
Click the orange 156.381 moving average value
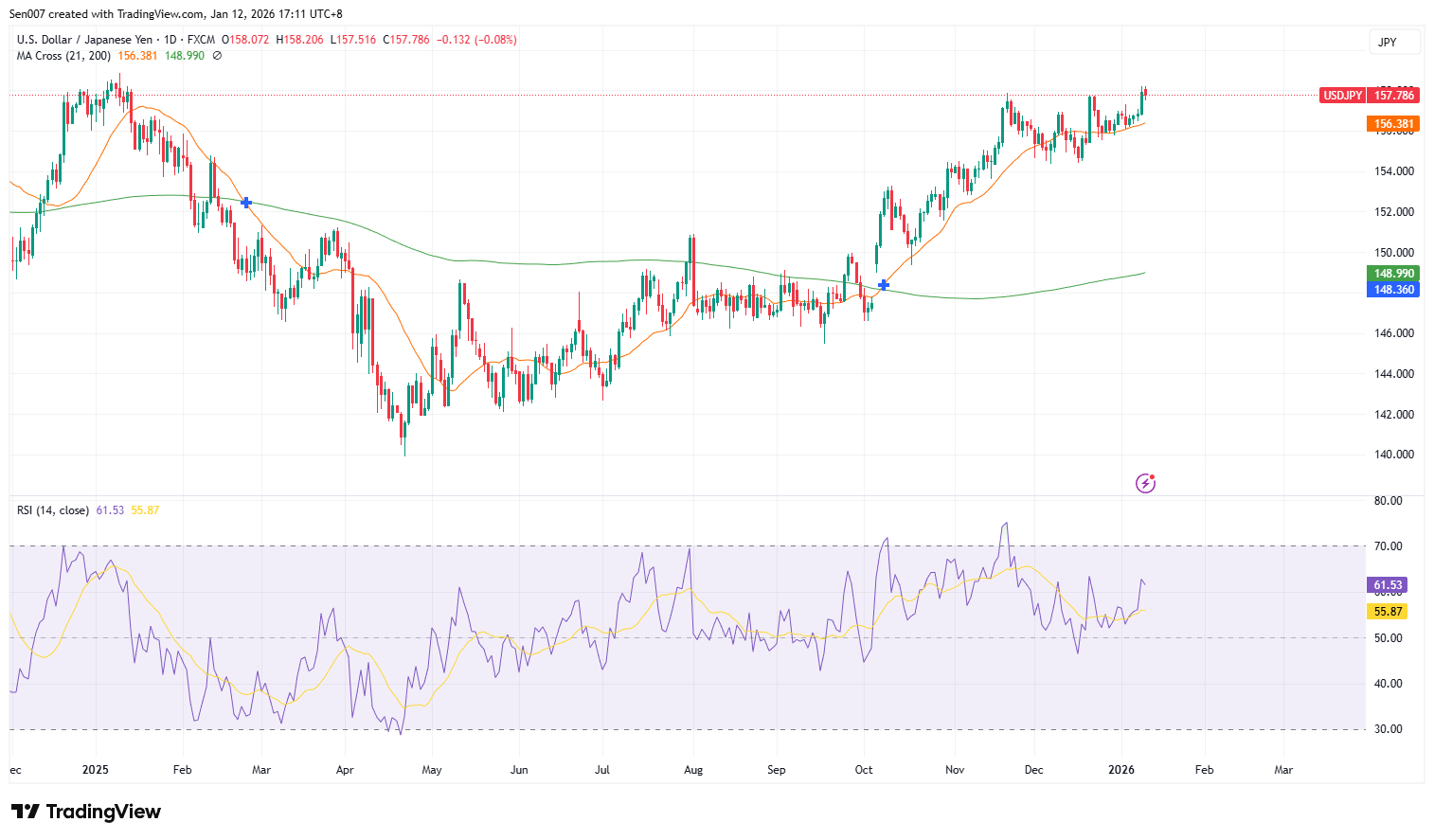1393,123
